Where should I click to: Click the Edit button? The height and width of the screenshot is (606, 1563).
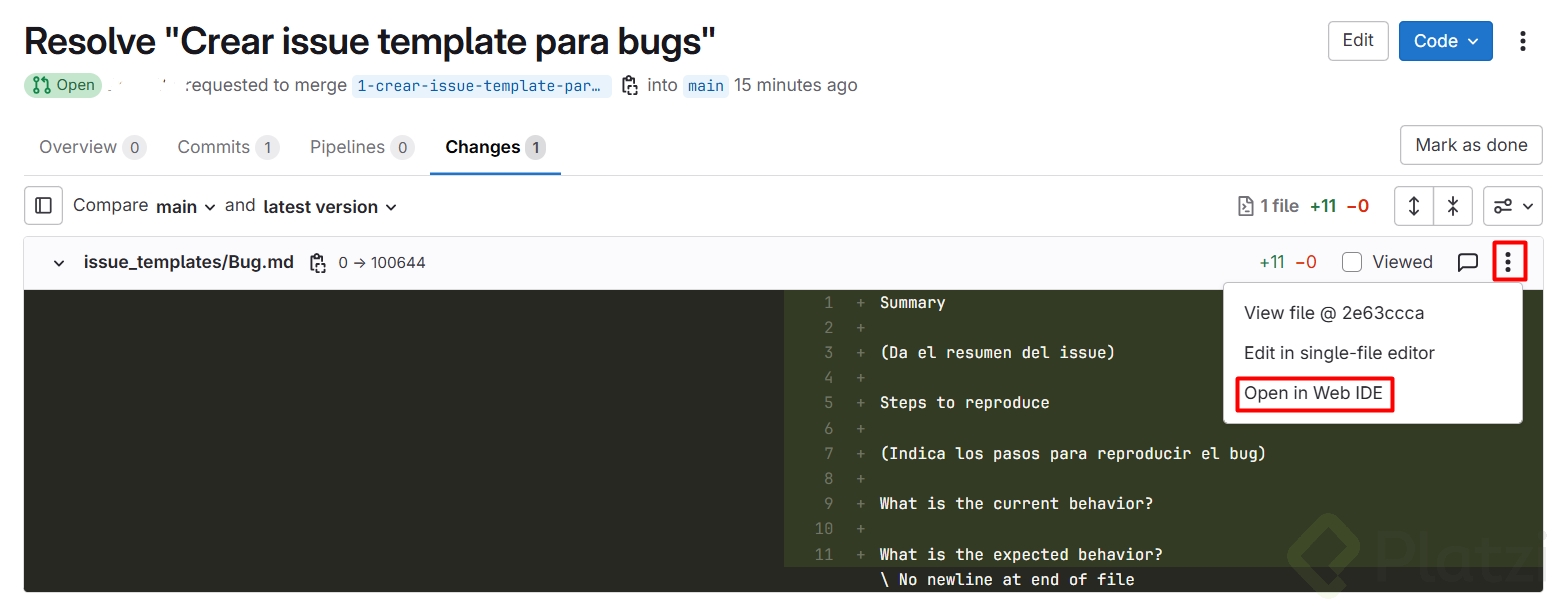point(1358,41)
